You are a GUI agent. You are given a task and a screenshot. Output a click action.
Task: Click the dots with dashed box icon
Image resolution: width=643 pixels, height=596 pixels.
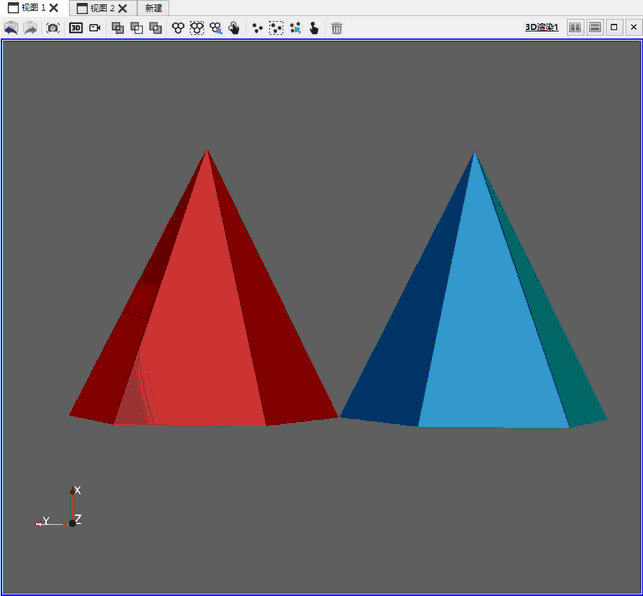coord(276,28)
